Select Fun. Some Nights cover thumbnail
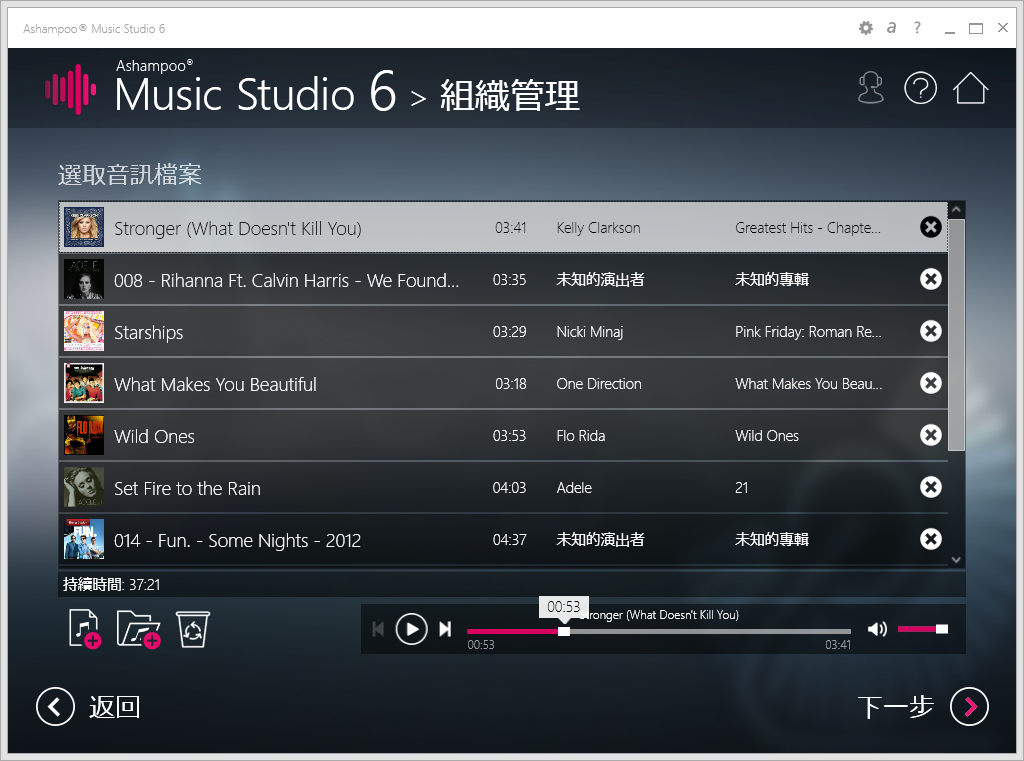1024x761 pixels. click(x=84, y=539)
